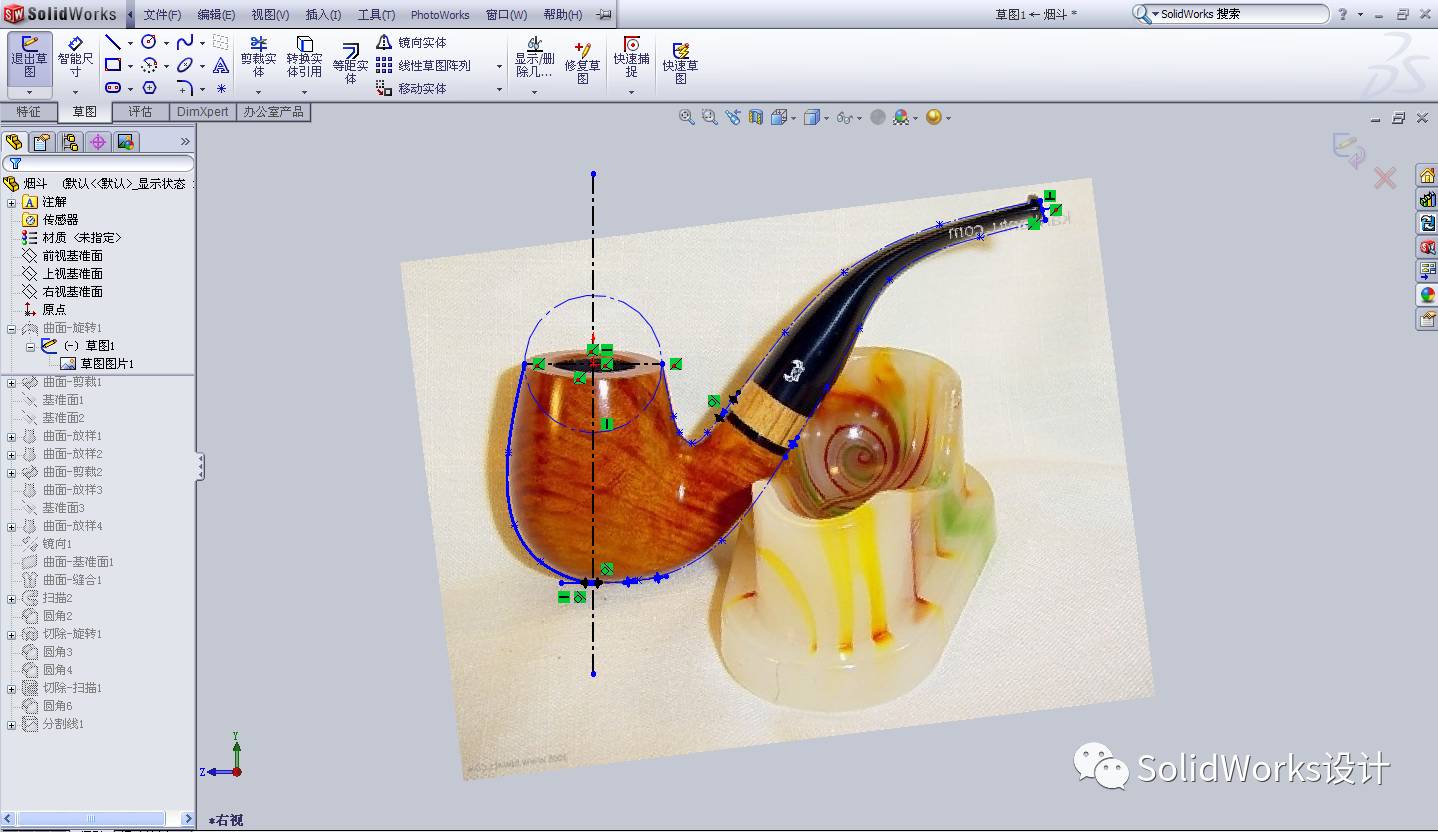
Task: Click the Previous View icon
Action: [733, 117]
